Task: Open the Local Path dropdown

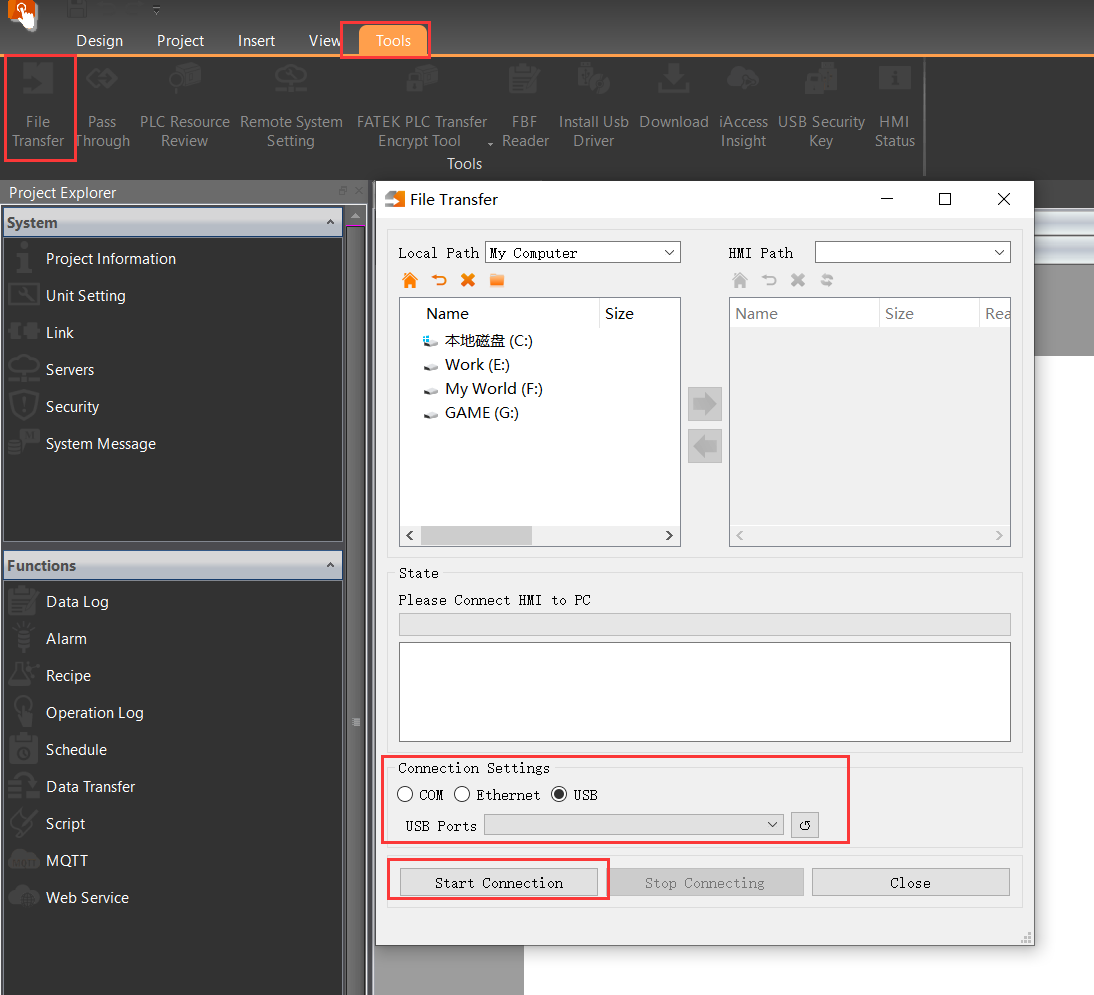Action: [x=583, y=253]
